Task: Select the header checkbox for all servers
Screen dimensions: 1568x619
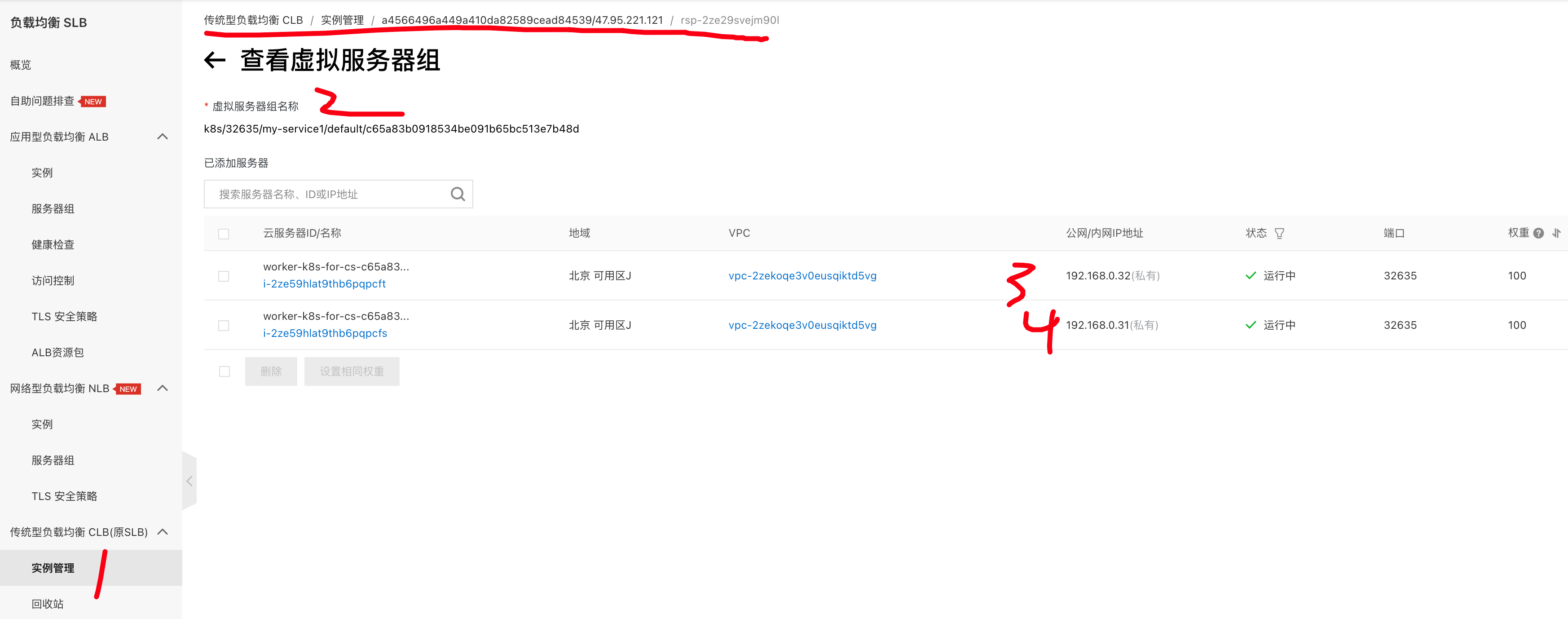Action: [224, 234]
